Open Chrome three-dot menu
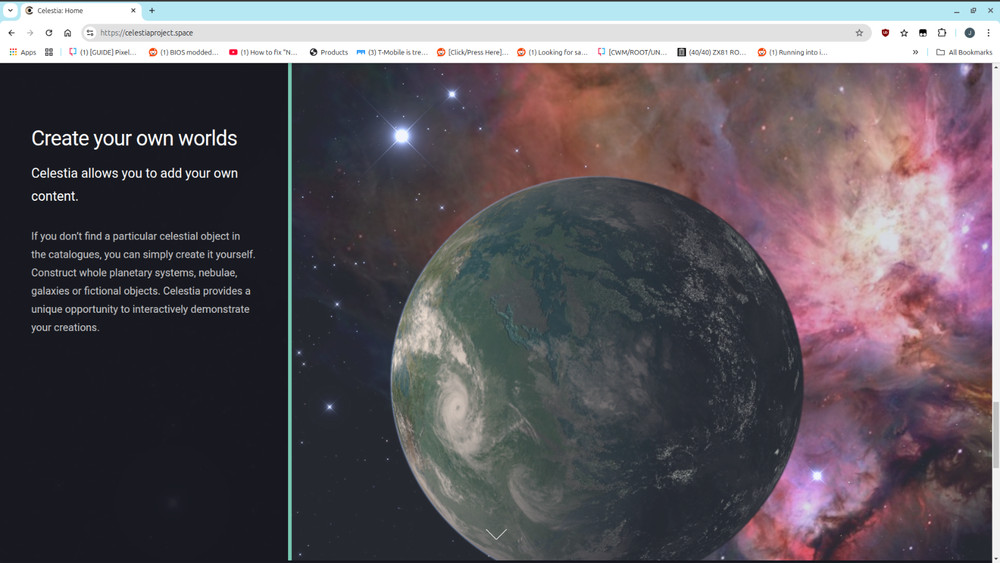The height and width of the screenshot is (563, 1000). [989, 33]
